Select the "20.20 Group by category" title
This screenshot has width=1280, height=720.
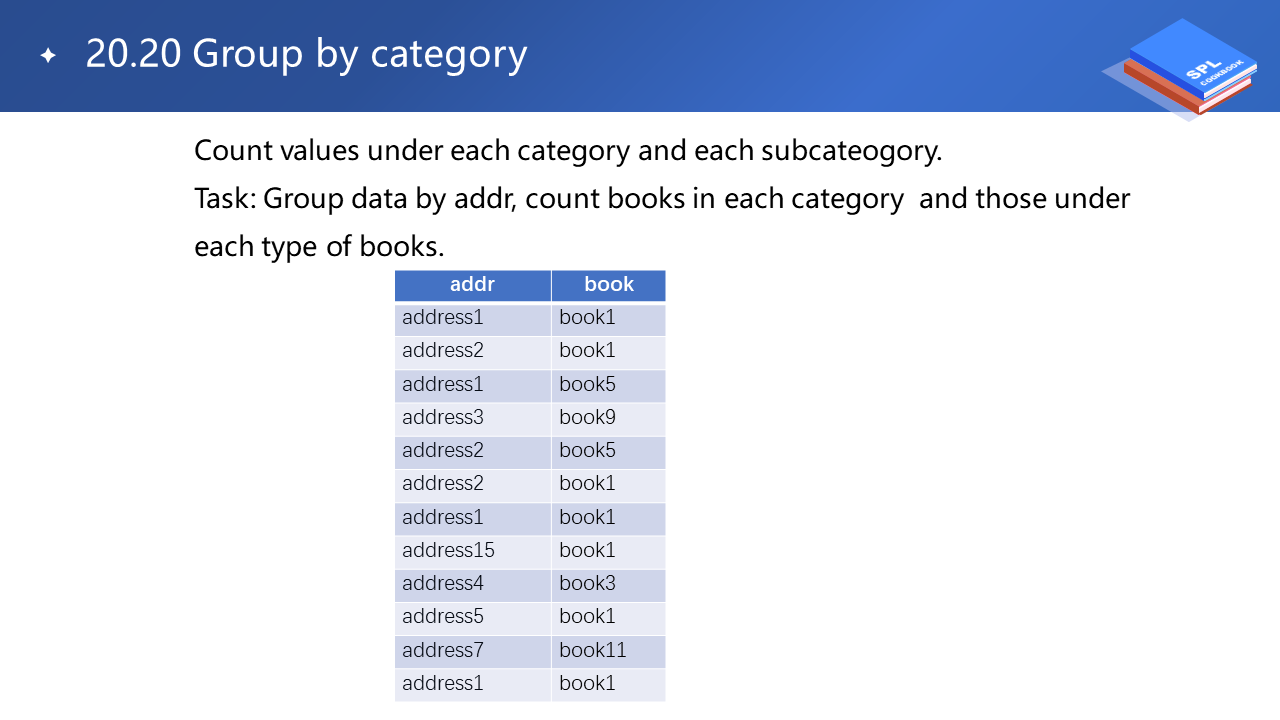(x=306, y=54)
